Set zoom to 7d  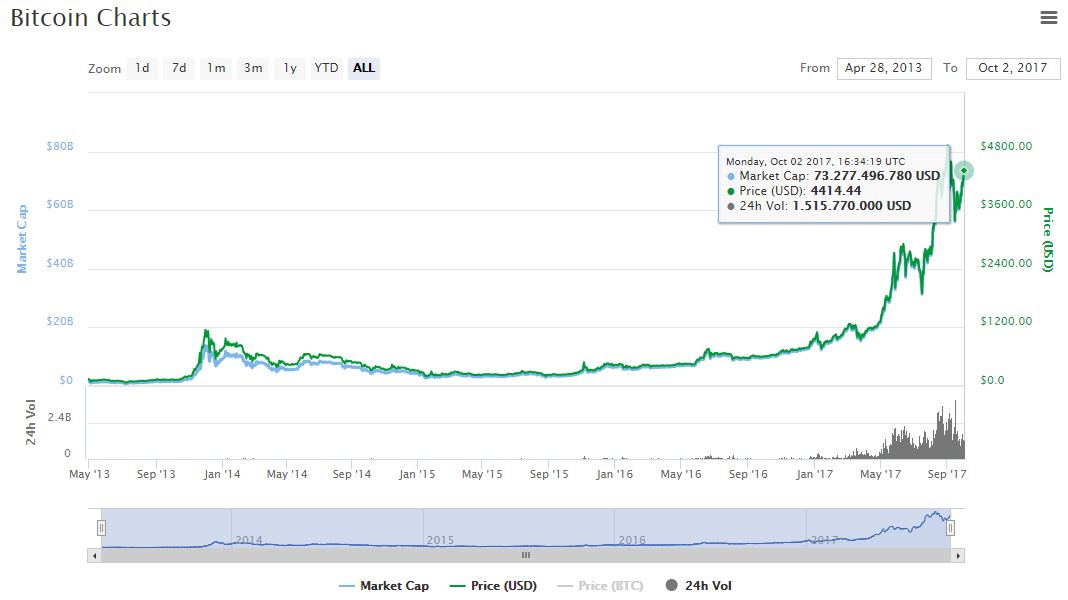pos(179,68)
